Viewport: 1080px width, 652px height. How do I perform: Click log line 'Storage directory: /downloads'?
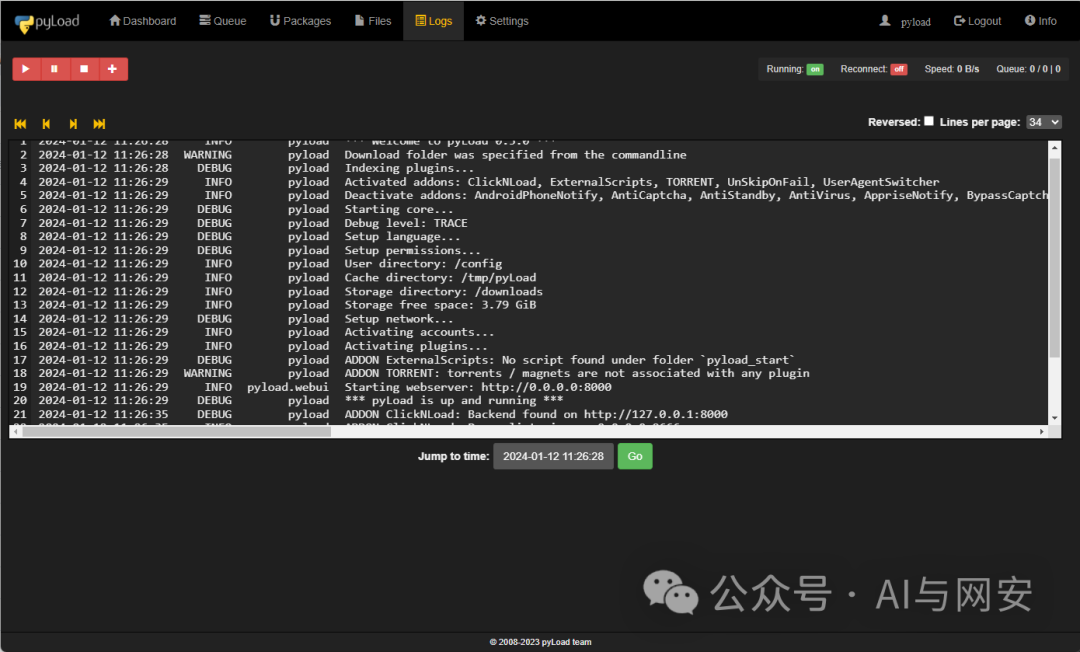pyautogui.click(x=444, y=291)
